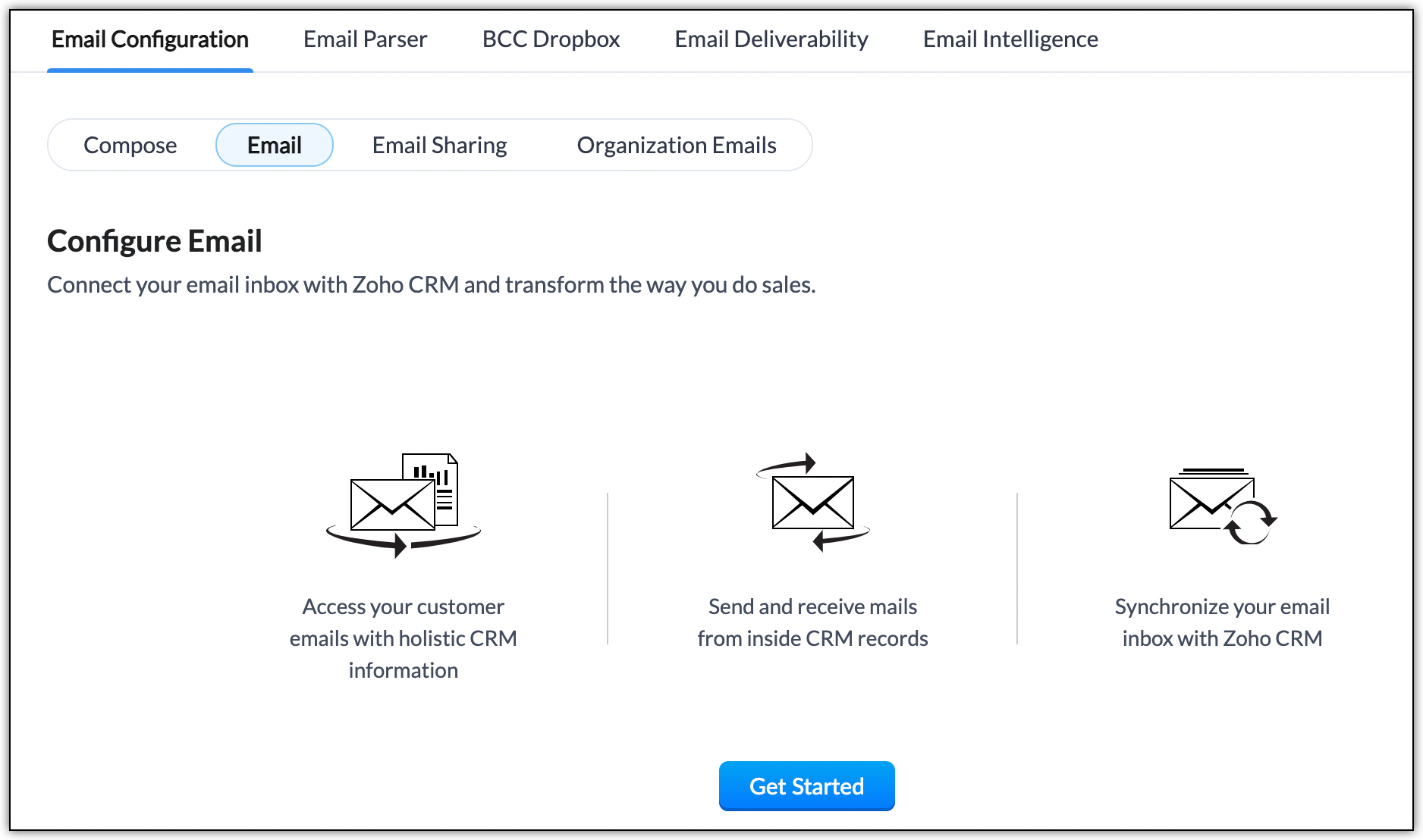Select the Email pill tab

[275, 145]
